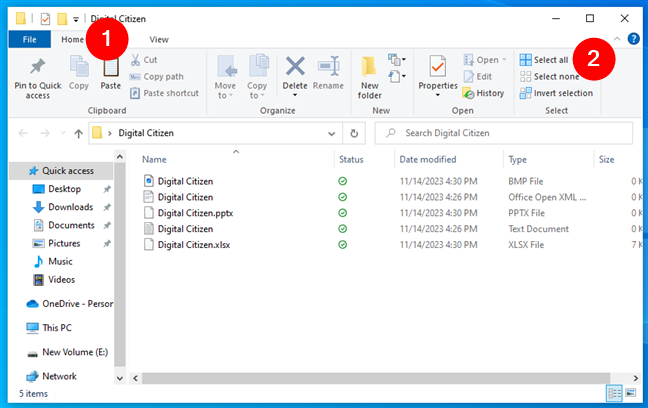
Task: Open Music in the navigation pane
Action: tap(60, 262)
